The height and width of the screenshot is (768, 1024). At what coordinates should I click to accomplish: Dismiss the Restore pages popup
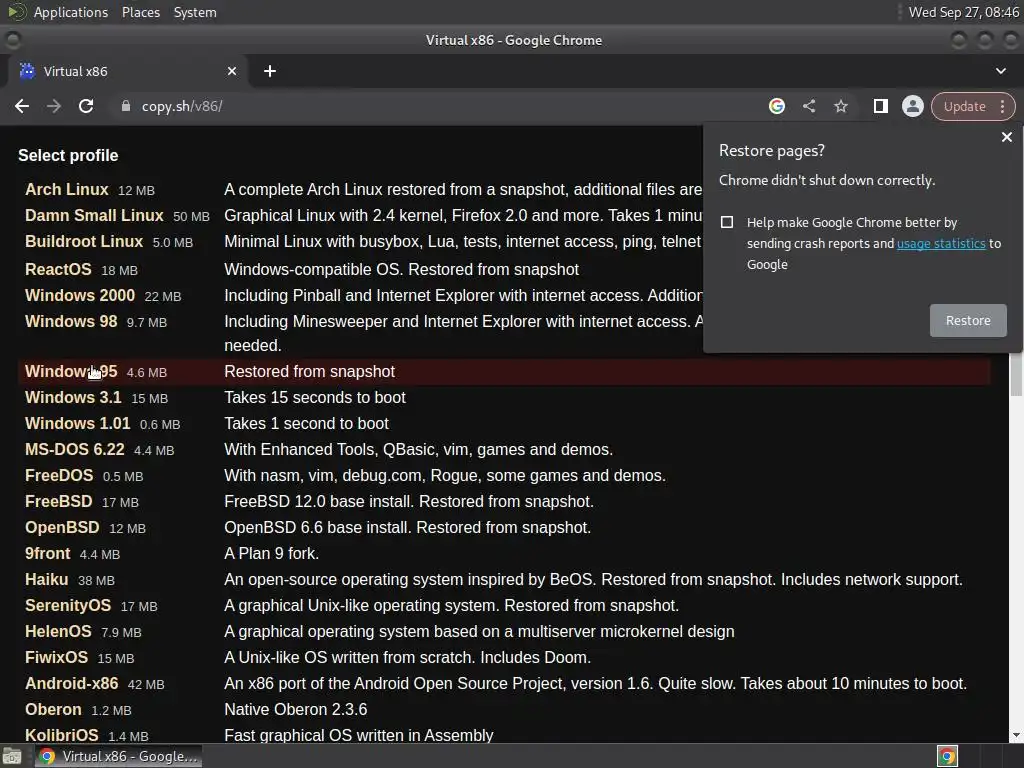1006,137
